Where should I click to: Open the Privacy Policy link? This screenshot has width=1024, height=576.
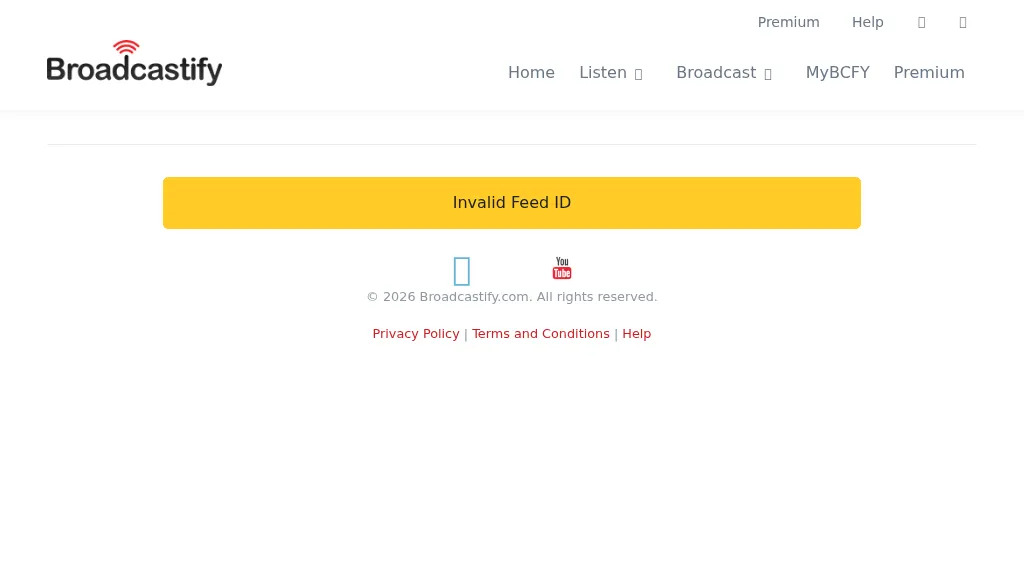click(x=416, y=334)
